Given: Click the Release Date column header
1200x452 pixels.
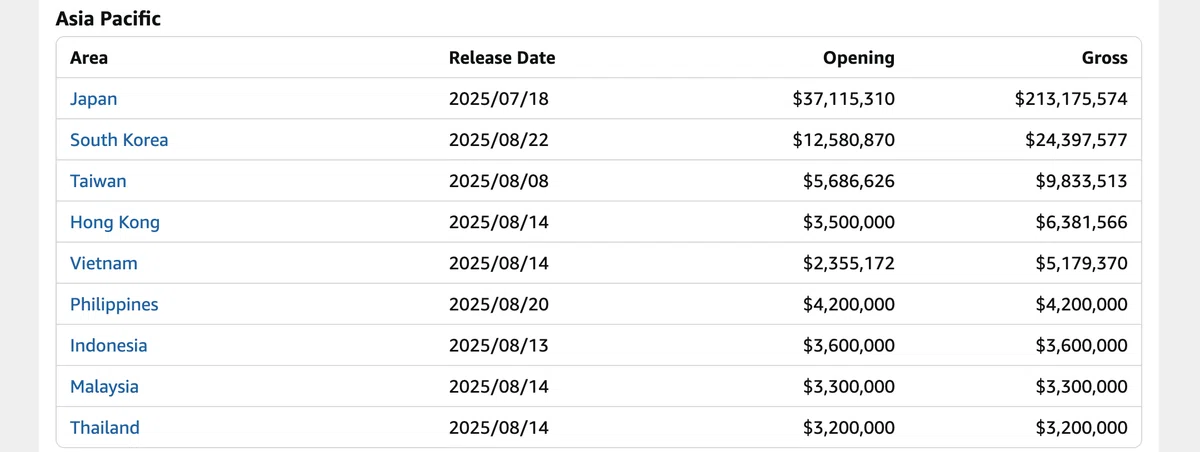Looking at the screenshot, I should (502, 58).
